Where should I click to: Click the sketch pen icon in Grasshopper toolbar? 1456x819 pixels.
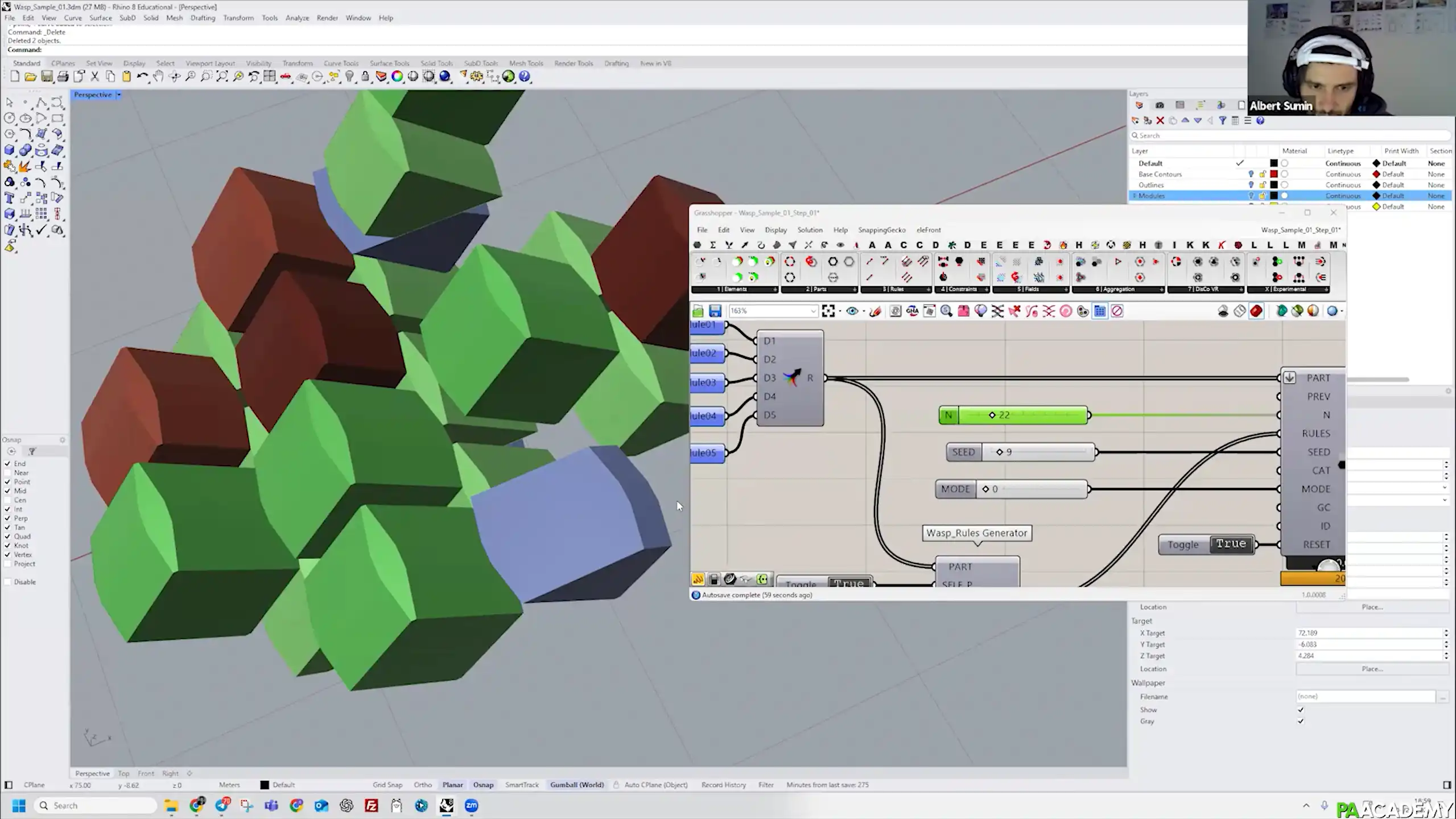[x=875, y=311]
